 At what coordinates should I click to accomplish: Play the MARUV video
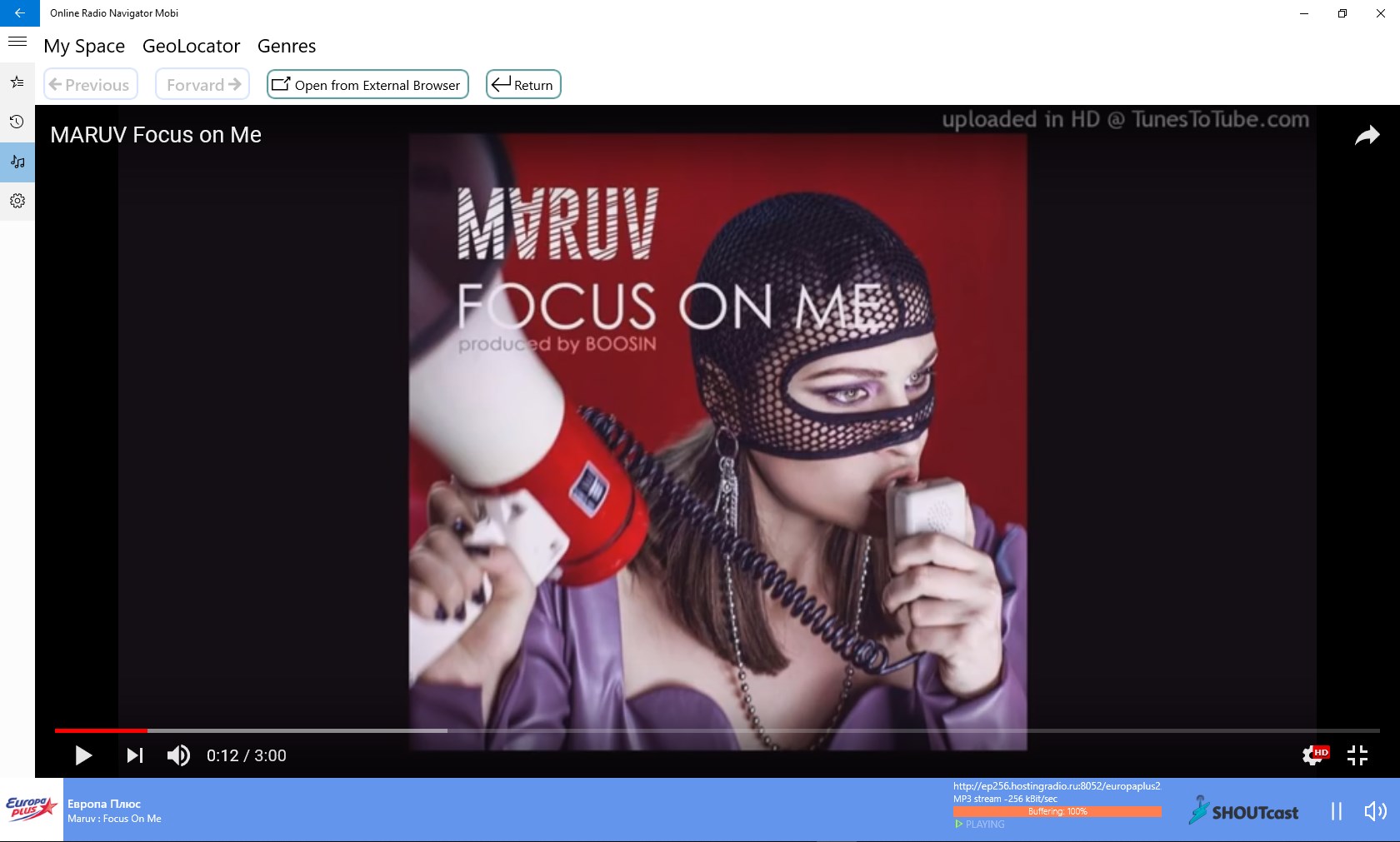[83, 755]
